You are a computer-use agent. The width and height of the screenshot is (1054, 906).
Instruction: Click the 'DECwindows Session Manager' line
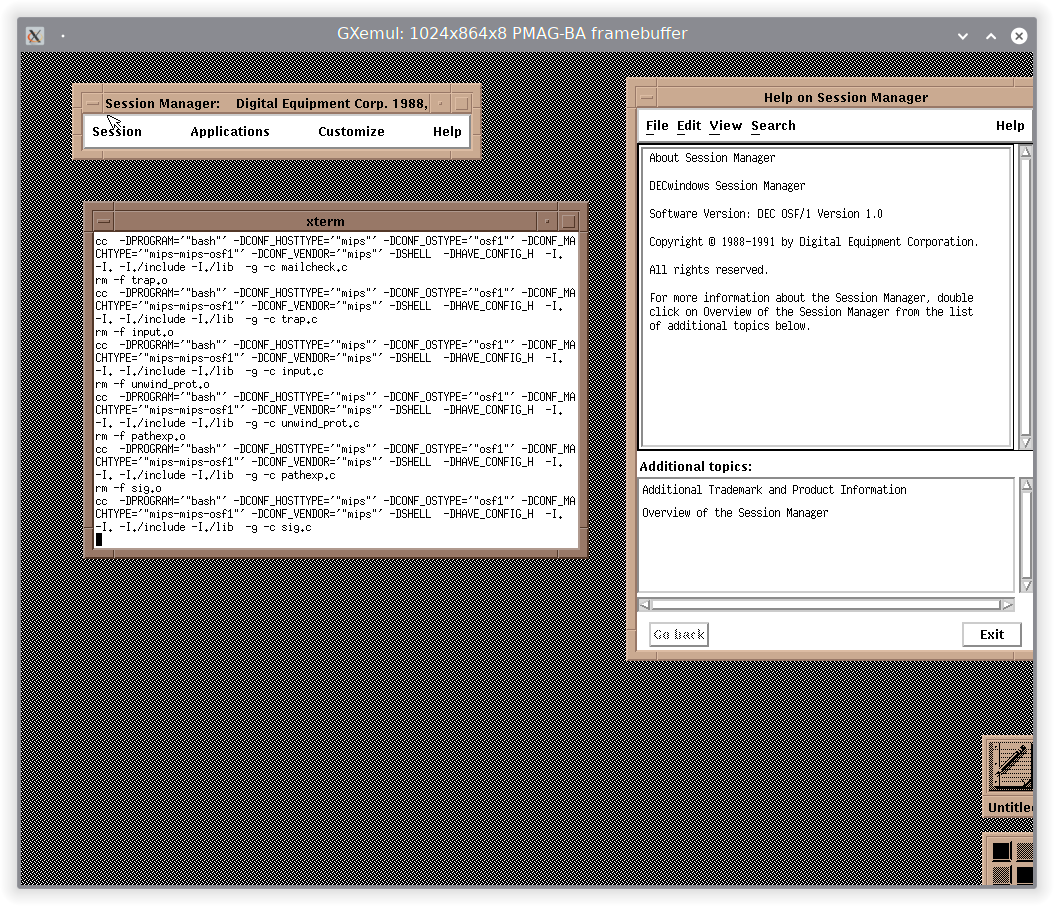tap(727, 186)
